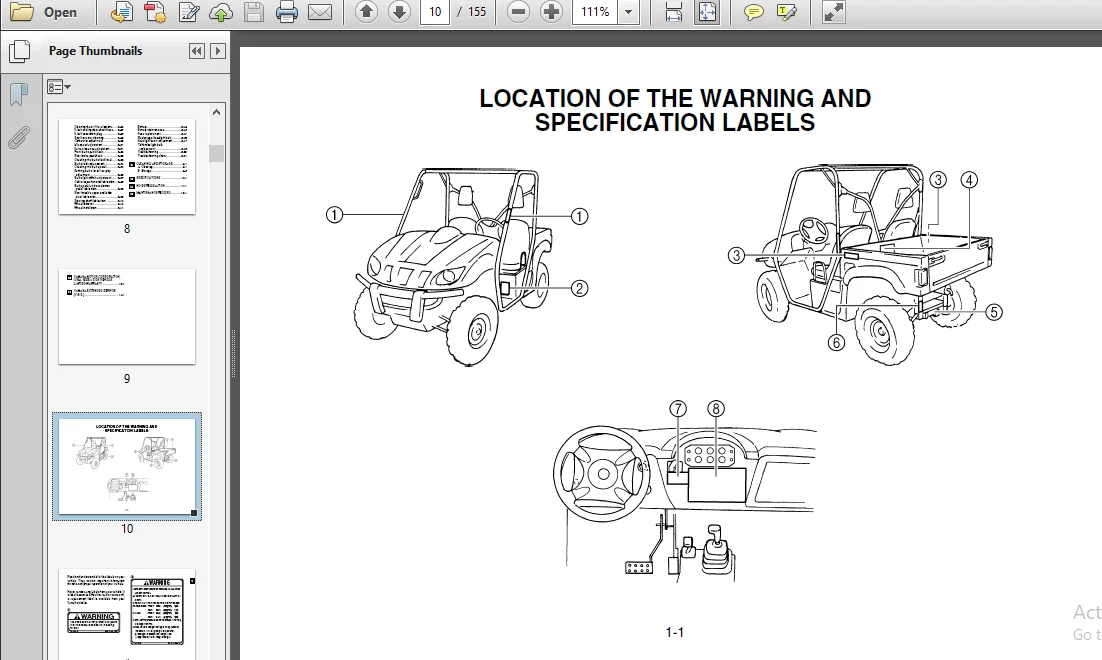
Task: Click the Page Thumbnails panel title
Action: [x=96, y=51]
